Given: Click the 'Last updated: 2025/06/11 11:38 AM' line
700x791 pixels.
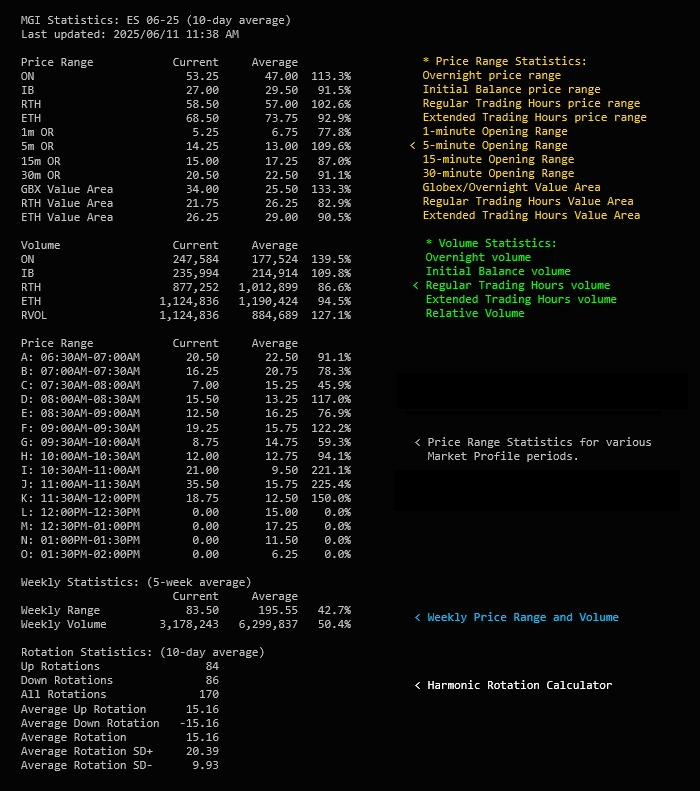Looking at the screenshot, I should [x=130, y=34].
